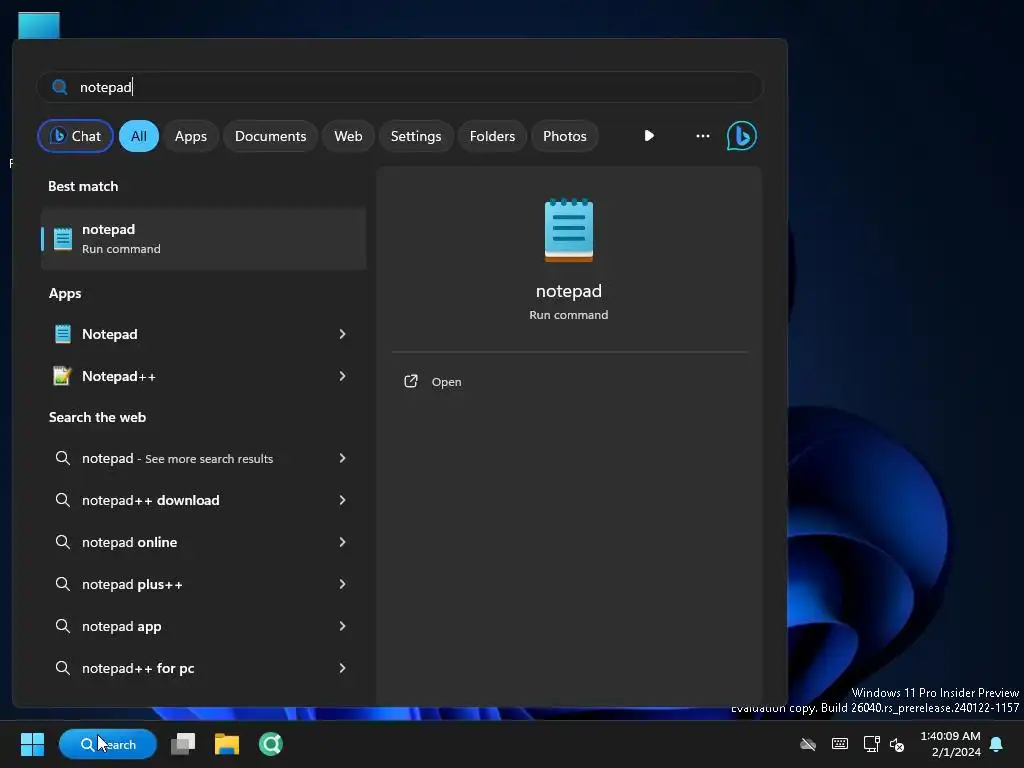The image size is (1024, 768).
Task: Expand 'notepad++ for pc' chevron
Action: coord(342,668)
